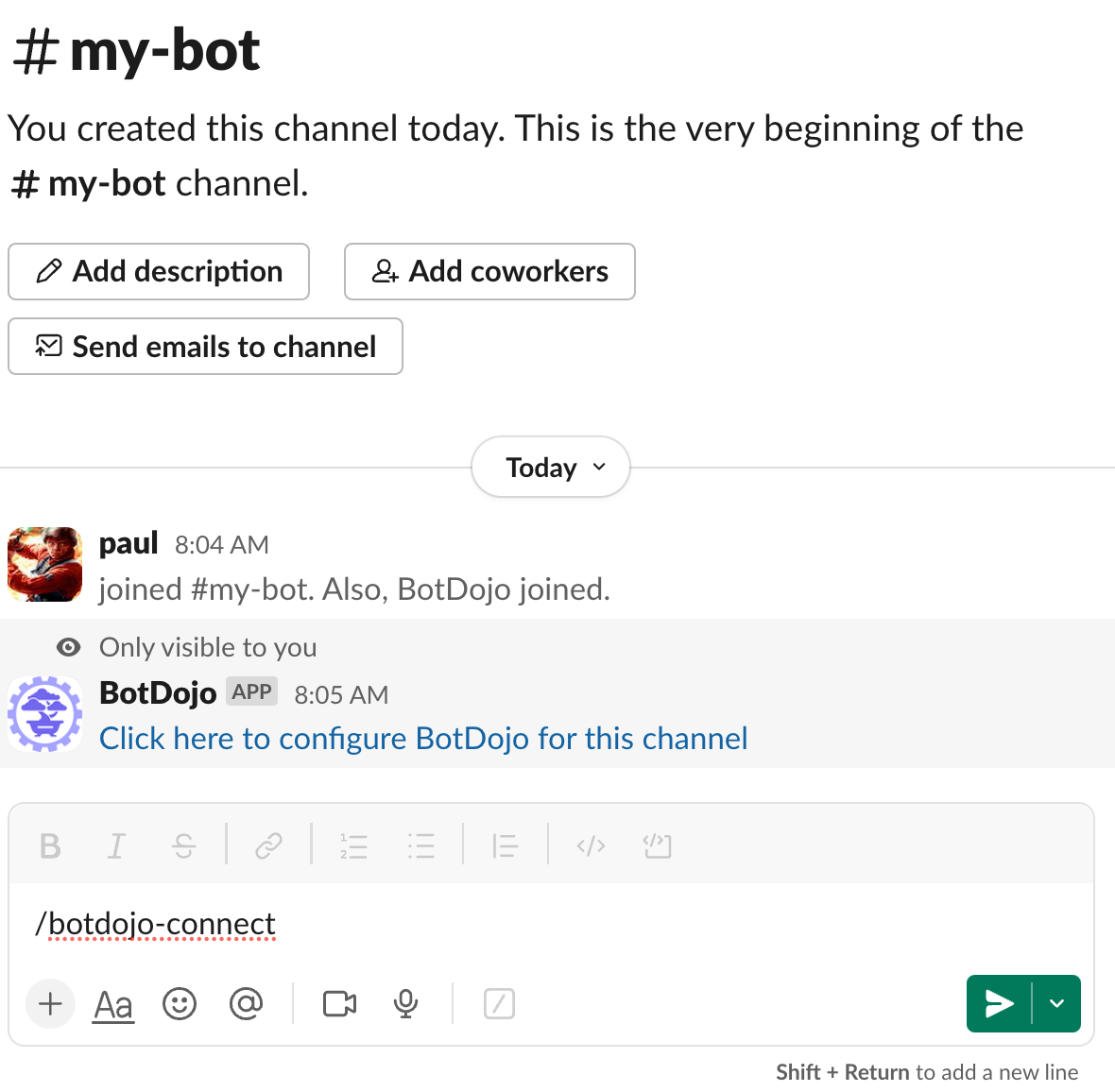Record an audio clip with microphone

(406, 1004)
